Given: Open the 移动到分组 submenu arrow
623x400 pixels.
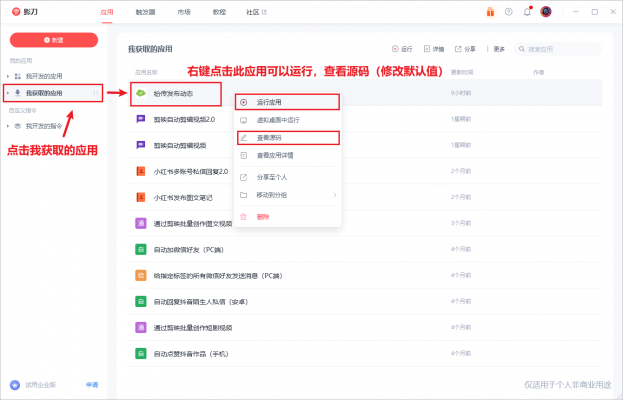Looking at the screenshot, I should tap(334, 194).
